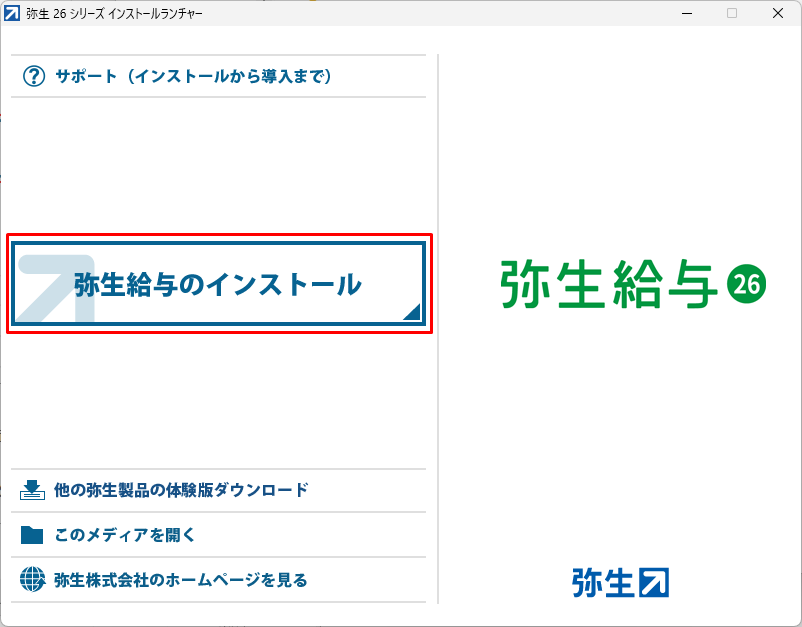
Task: Open 弥生株式会社のホームページを見る link
Action: pyautogui.click(x=181, y=579)
